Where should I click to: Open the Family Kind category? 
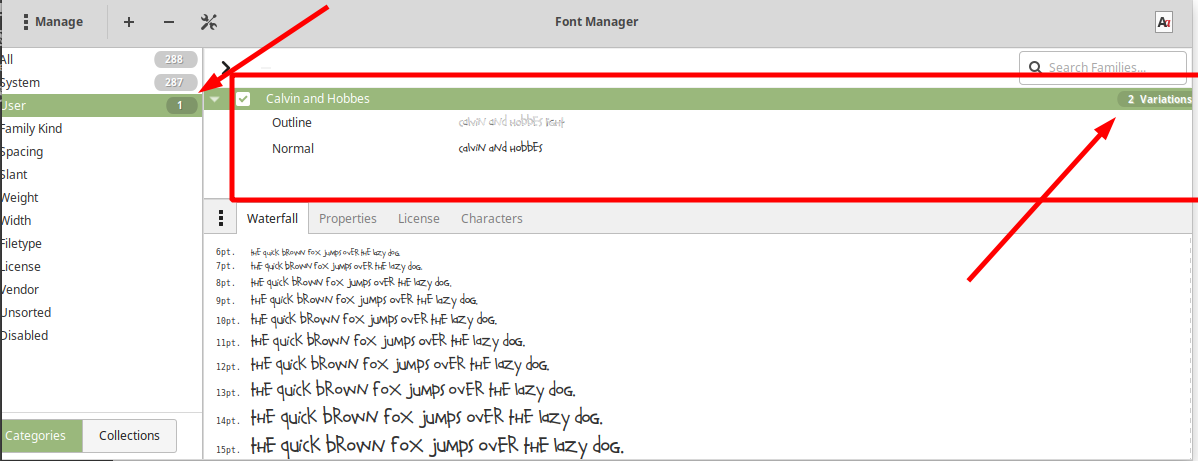point(99,128)
